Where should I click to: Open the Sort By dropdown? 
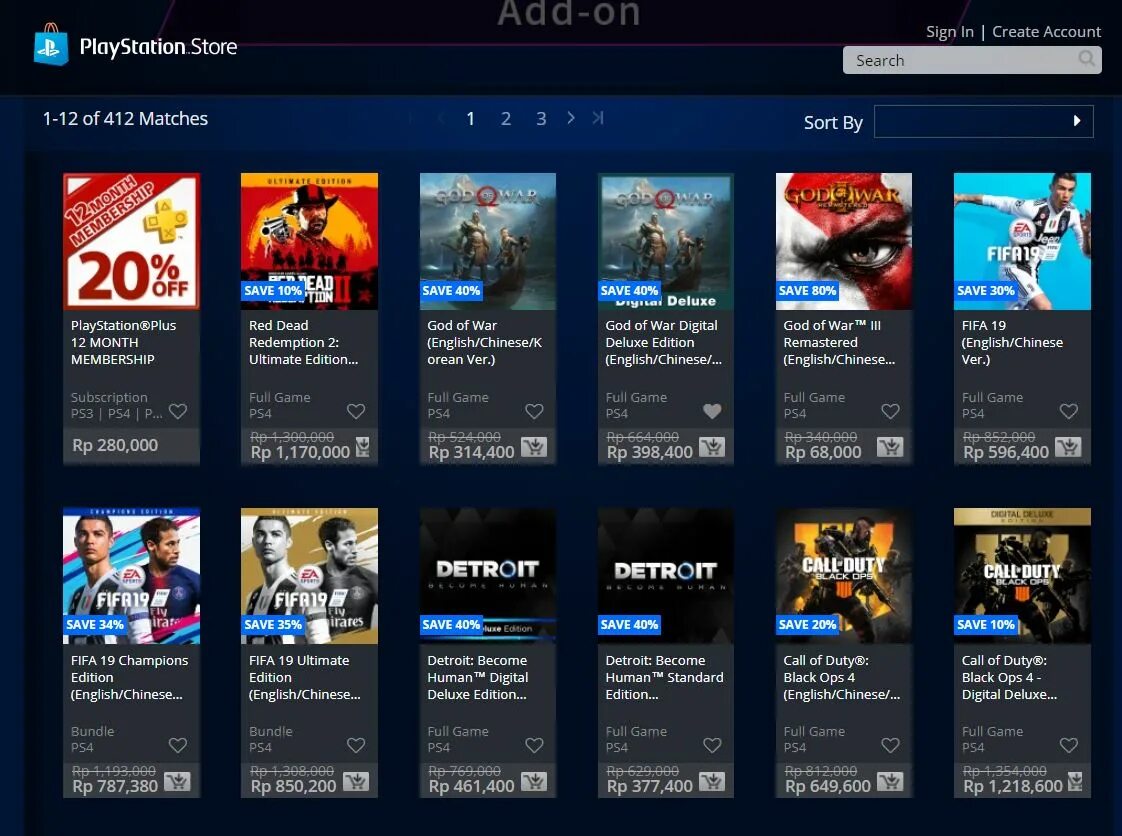983,121
